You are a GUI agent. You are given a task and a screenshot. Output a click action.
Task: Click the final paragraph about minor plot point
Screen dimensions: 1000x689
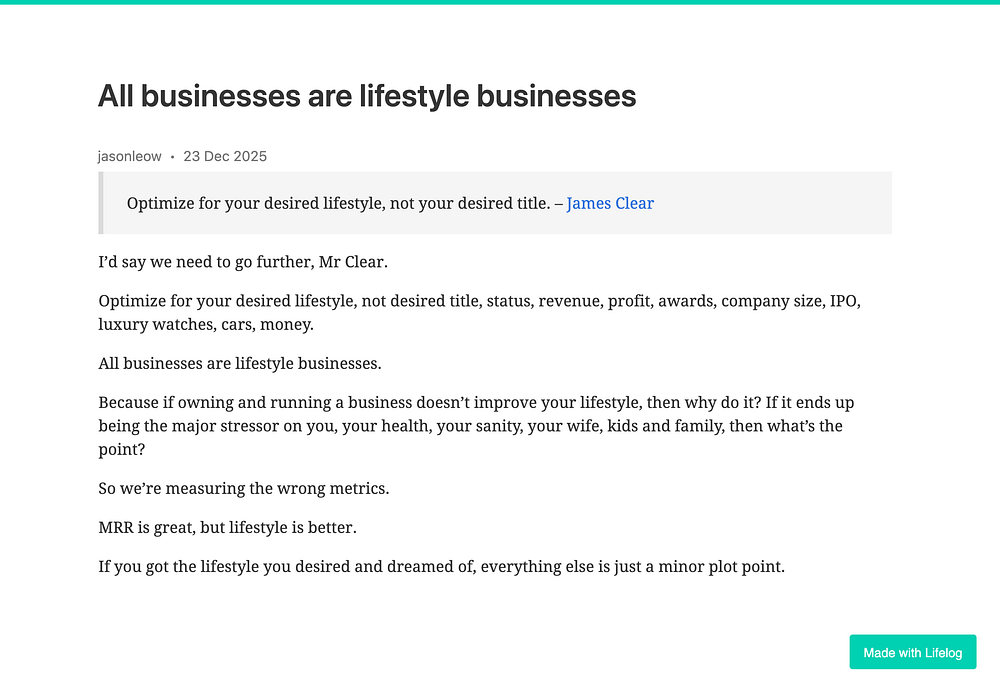coord(441,566)
